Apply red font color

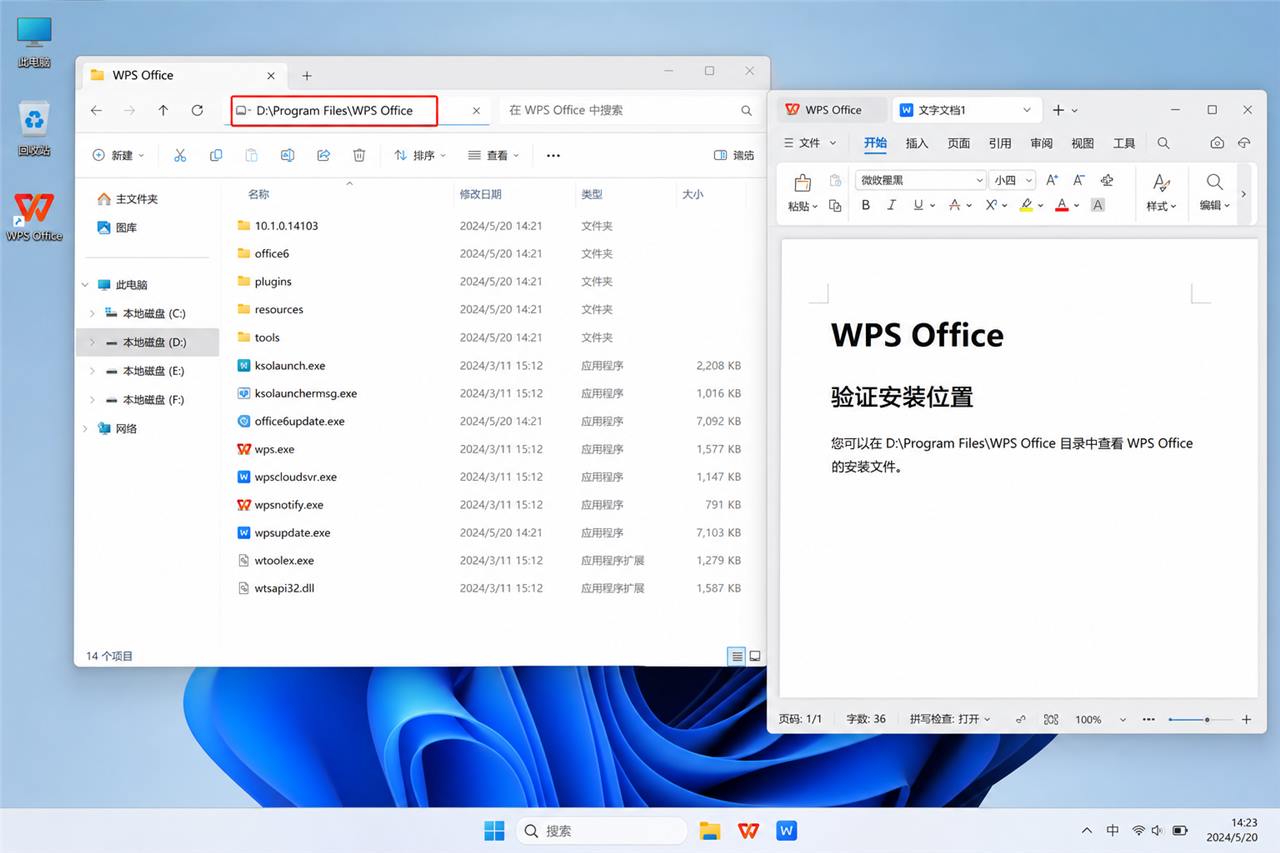click(x=1061, y=205)
